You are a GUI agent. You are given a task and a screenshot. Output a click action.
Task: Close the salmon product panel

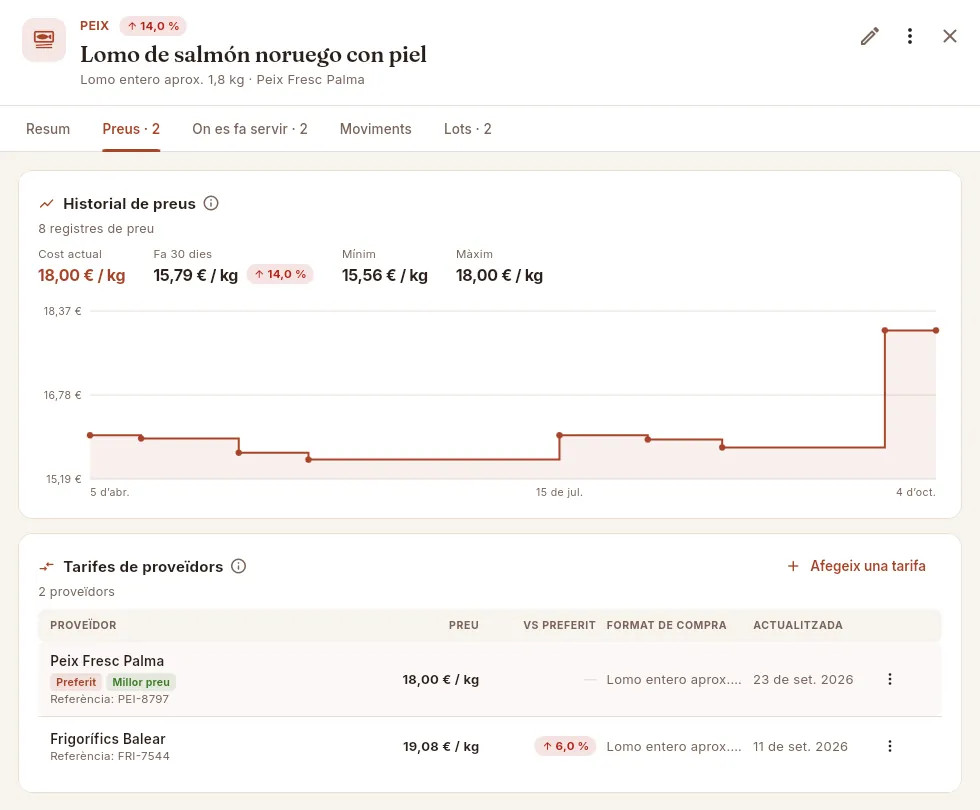point(949,36)
